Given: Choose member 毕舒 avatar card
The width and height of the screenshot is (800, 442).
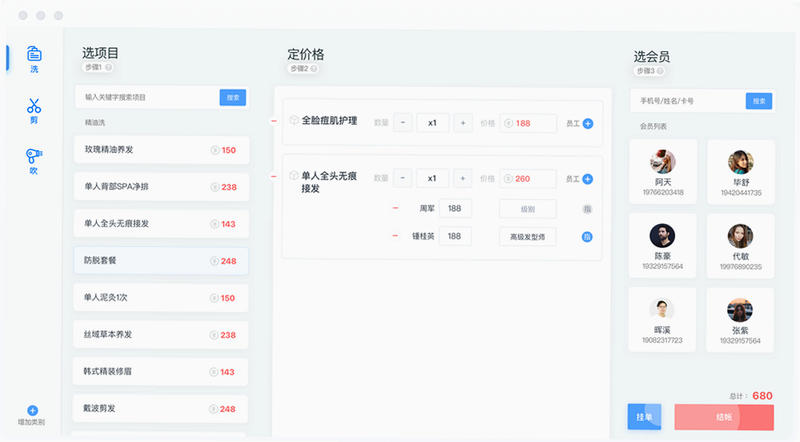Looking at the screenshot, I should point(741,173).
